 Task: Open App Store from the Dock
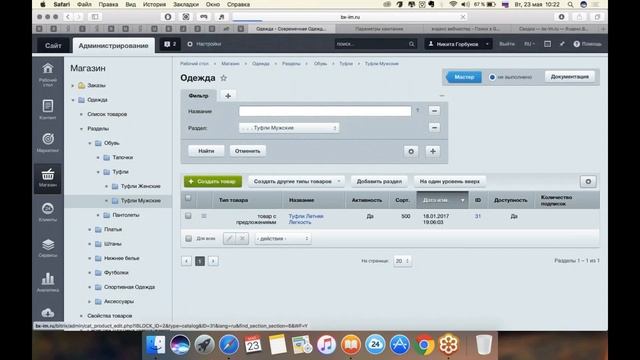[400, 345]
